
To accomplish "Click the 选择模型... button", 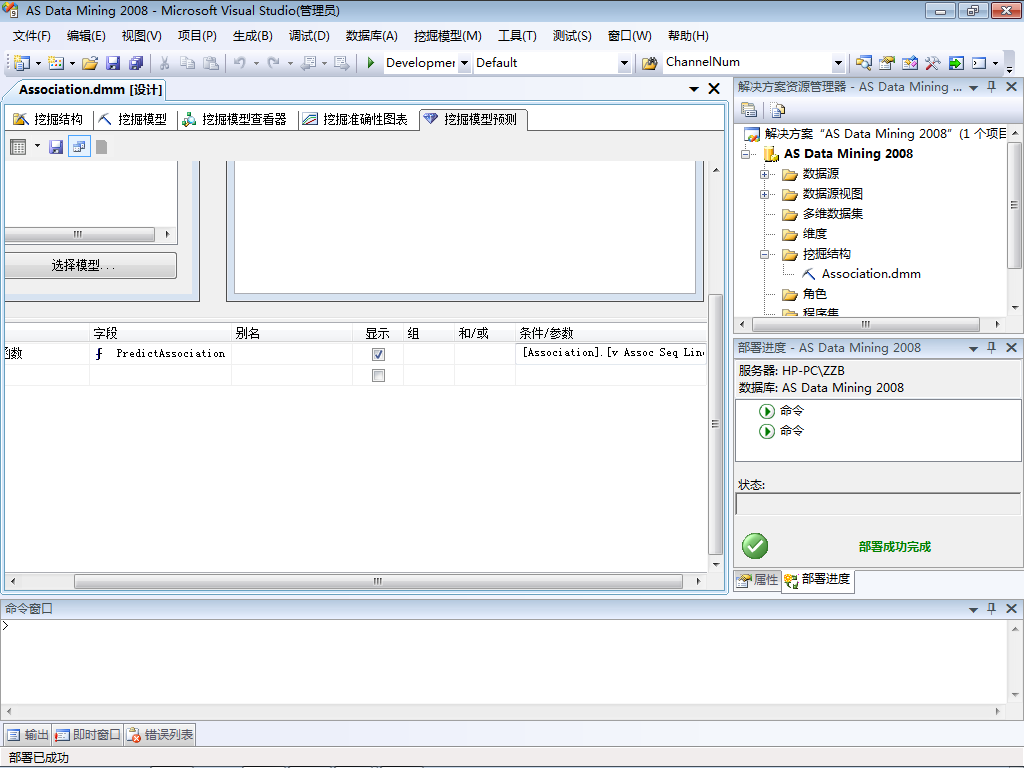I will click(89, 265).
